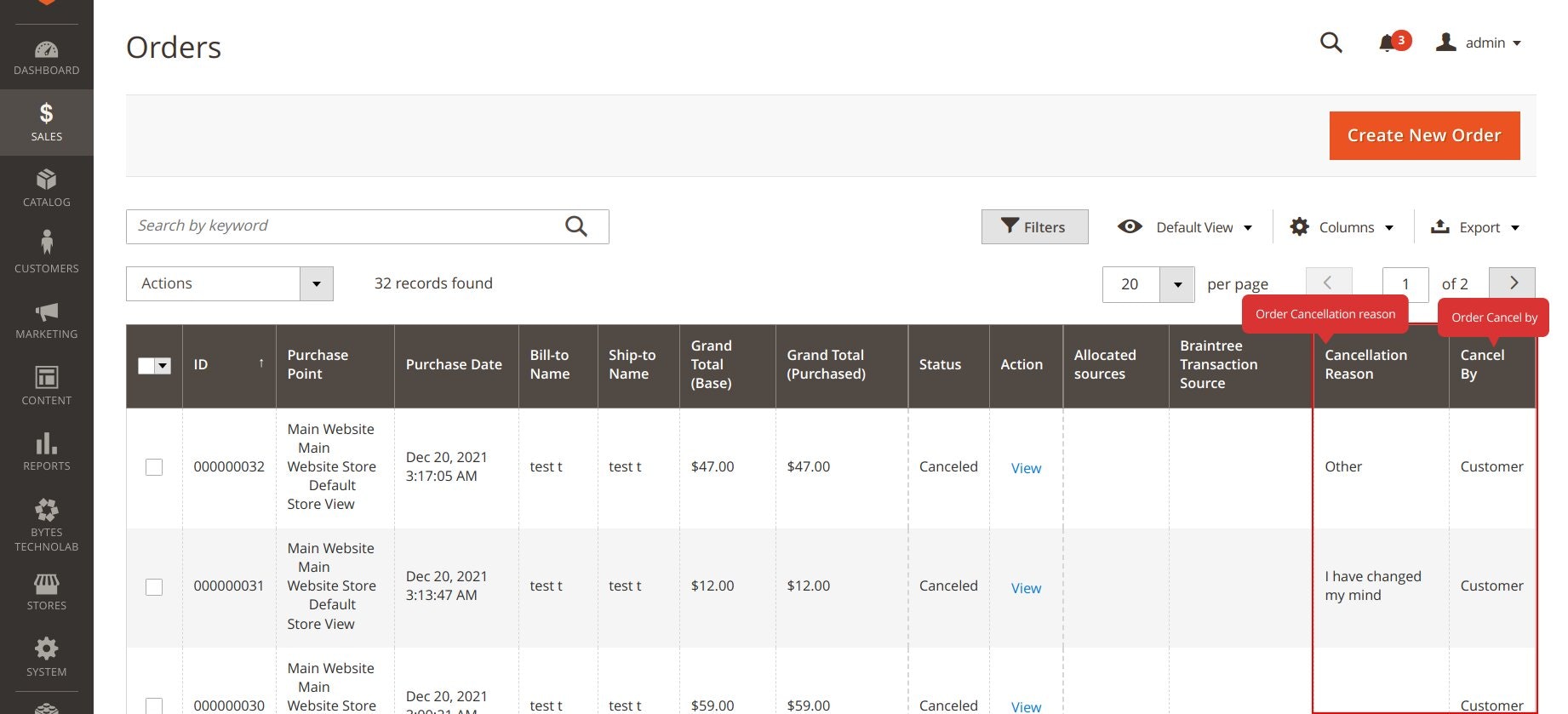View order 000000031
1568x714 pixels.
(1026, 588)
